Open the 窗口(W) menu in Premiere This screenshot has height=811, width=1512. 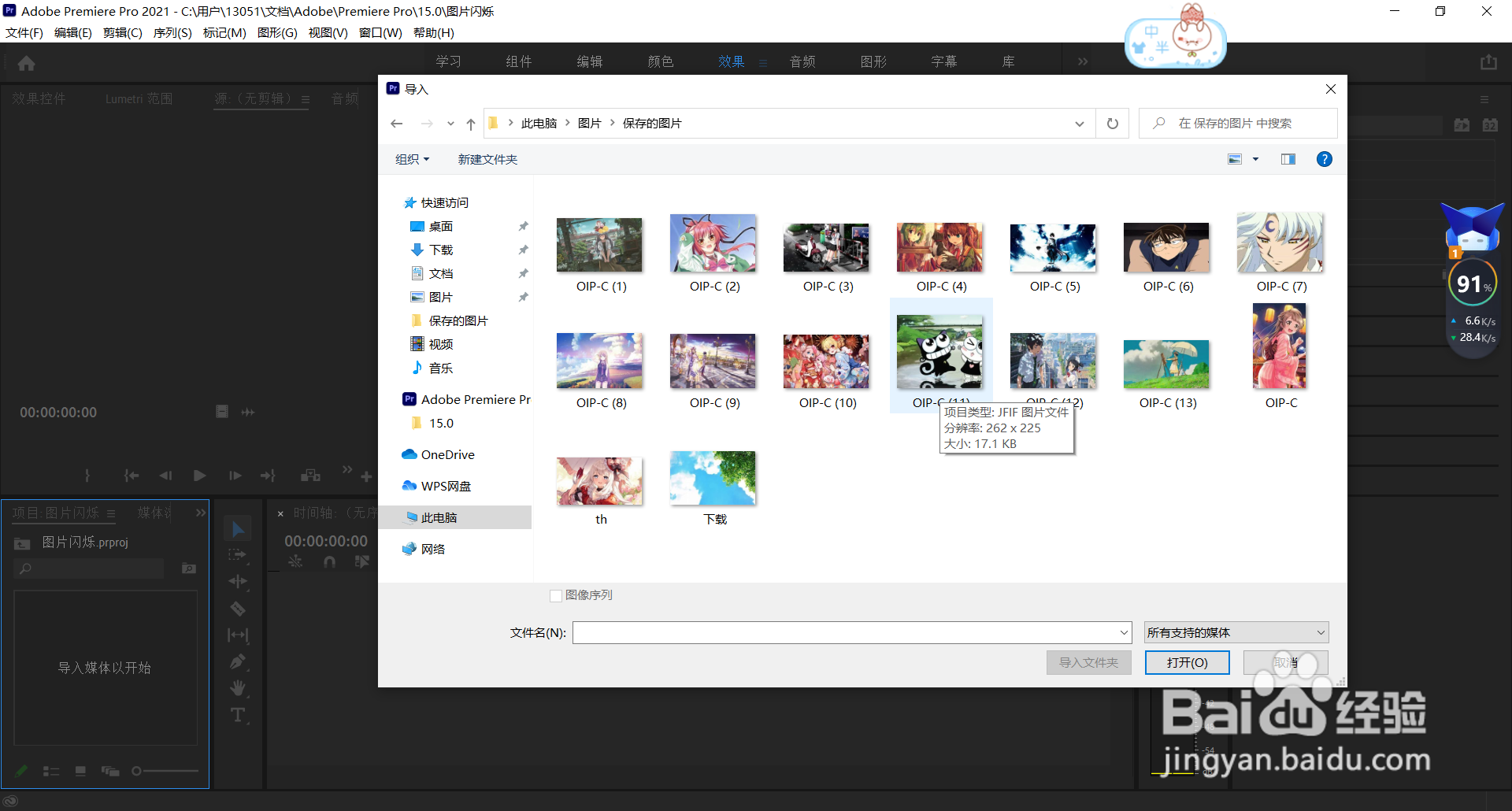click(x=380, y=33)
